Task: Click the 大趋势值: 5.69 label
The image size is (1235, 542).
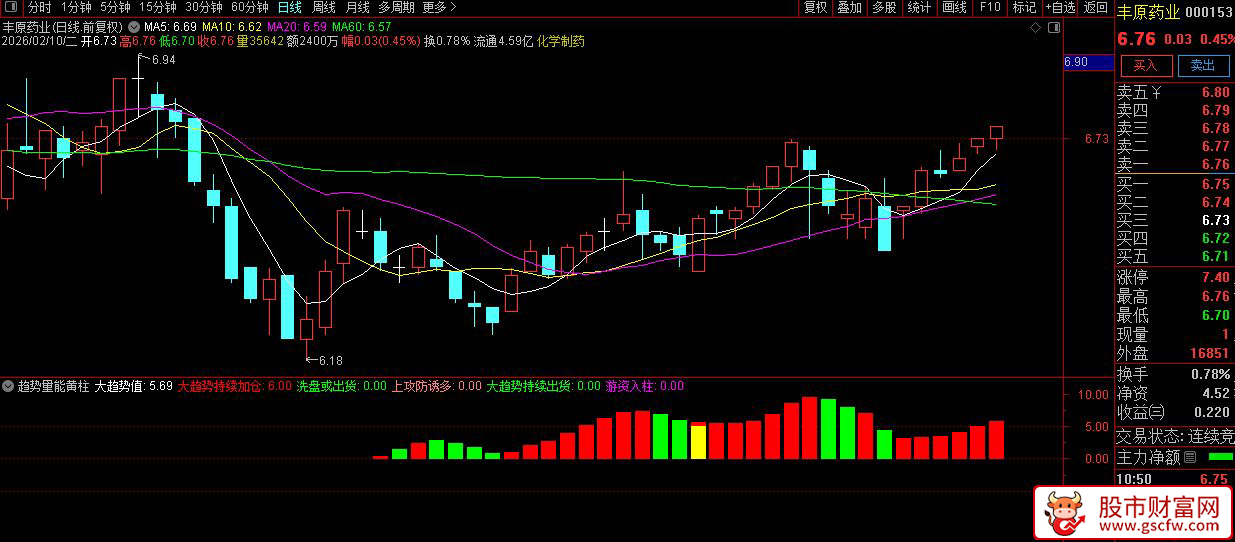Action: (134, 385)
